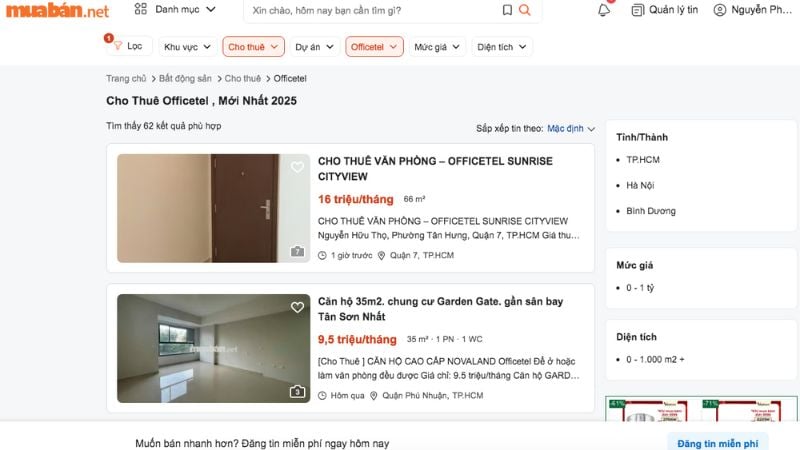Open photo count icon on Garden Gate image
This screenshot has height=450, width=800.
[x=297, y=392]
